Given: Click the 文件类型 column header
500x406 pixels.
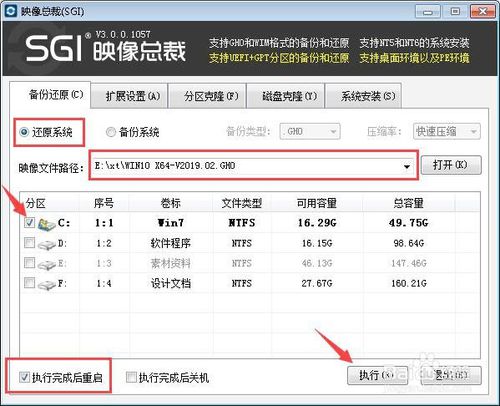Looking at the screenshot, I should pyautogui.click(x=242, y=203).
